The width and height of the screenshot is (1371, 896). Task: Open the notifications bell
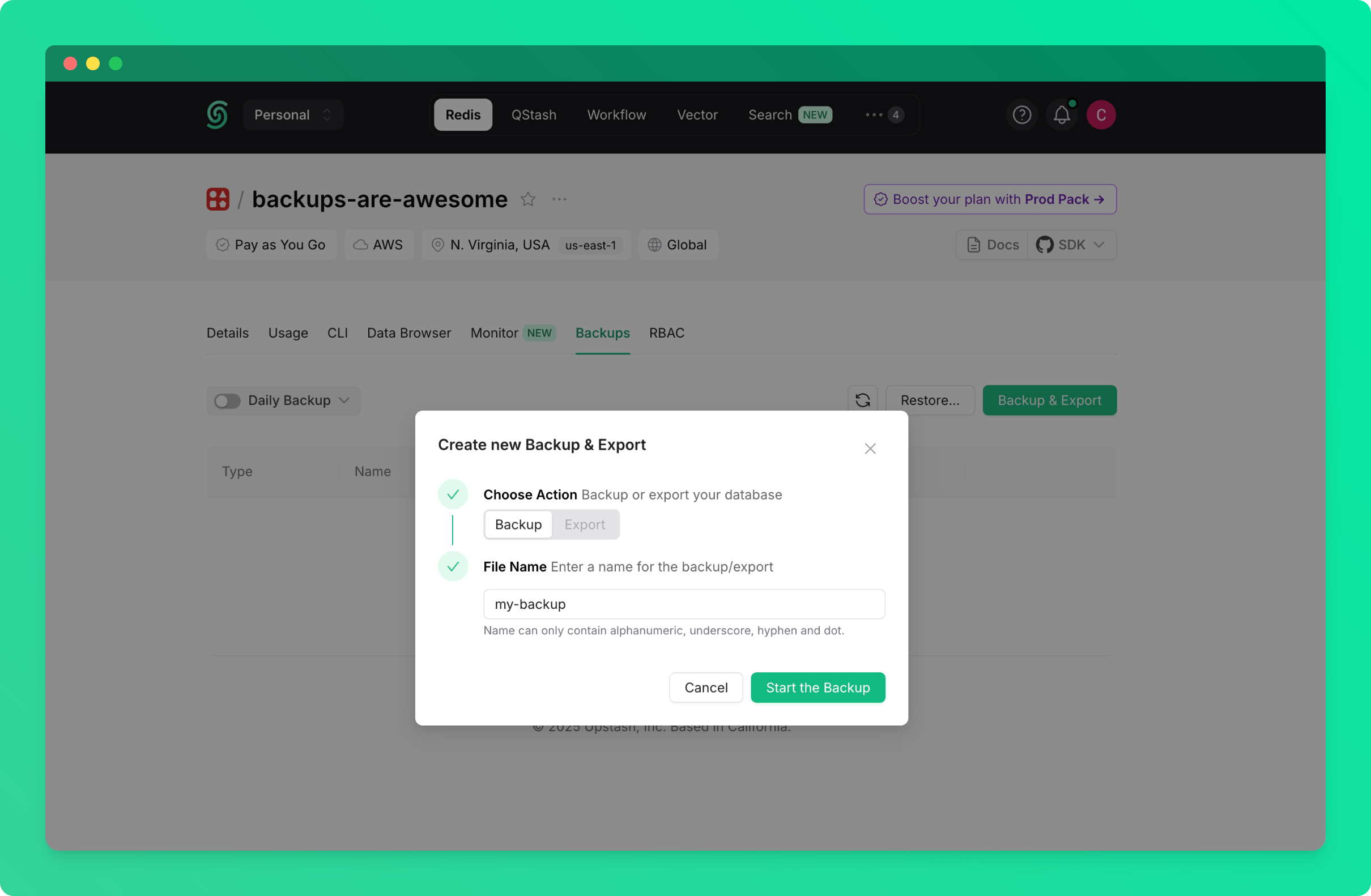(x=1061, y=114)
